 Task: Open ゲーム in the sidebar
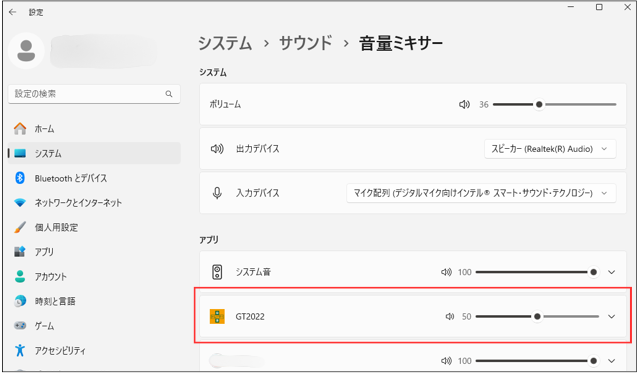94,326
